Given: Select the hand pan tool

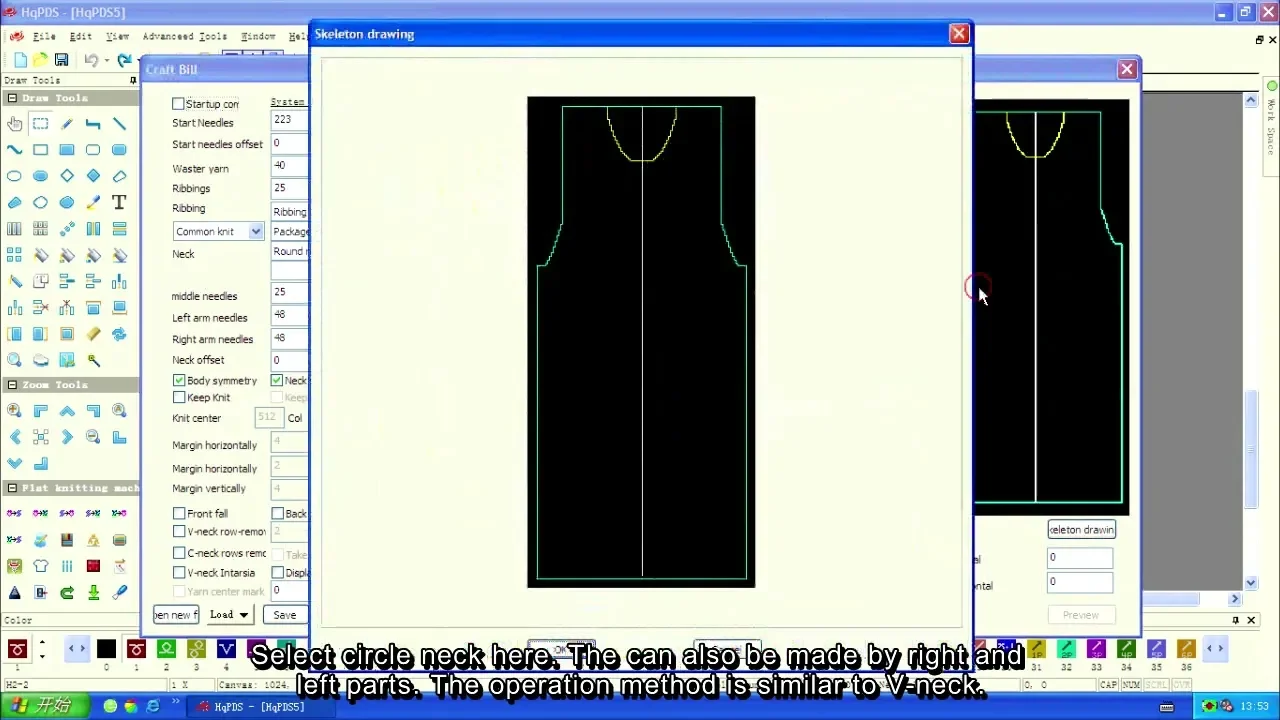Looking at the screenshot, I should click(14, 124).
